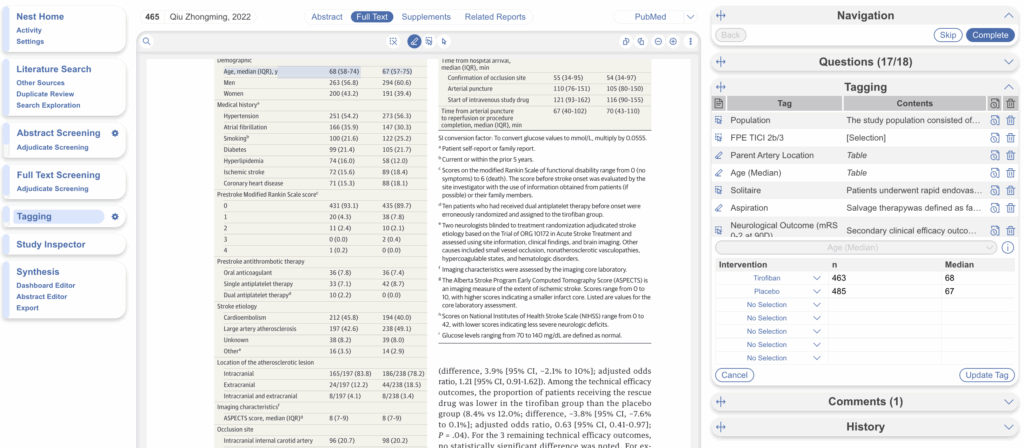Click the gear icon next to Tagging
Screen dimensions: 1024x448
115,216
